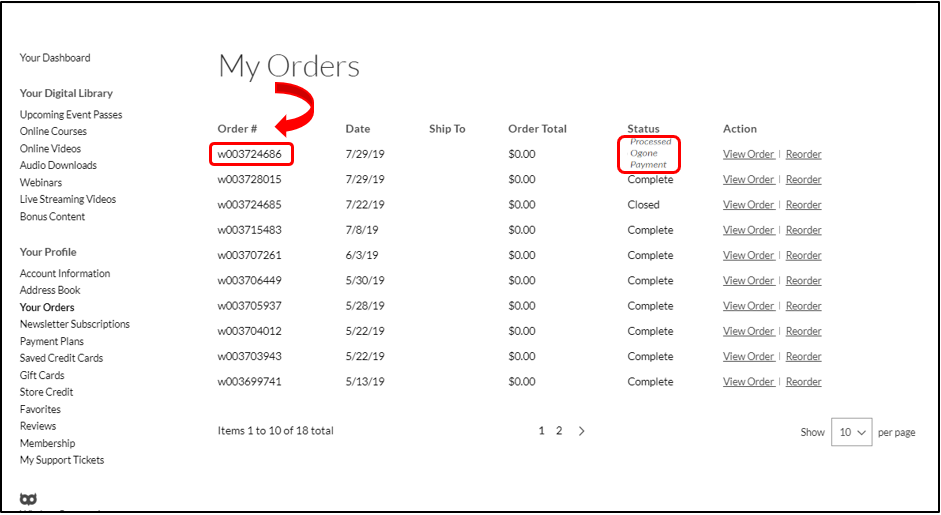View Order for w003724686
The width and height of the screenshot is (941, 515).
(x=748, y=154)
